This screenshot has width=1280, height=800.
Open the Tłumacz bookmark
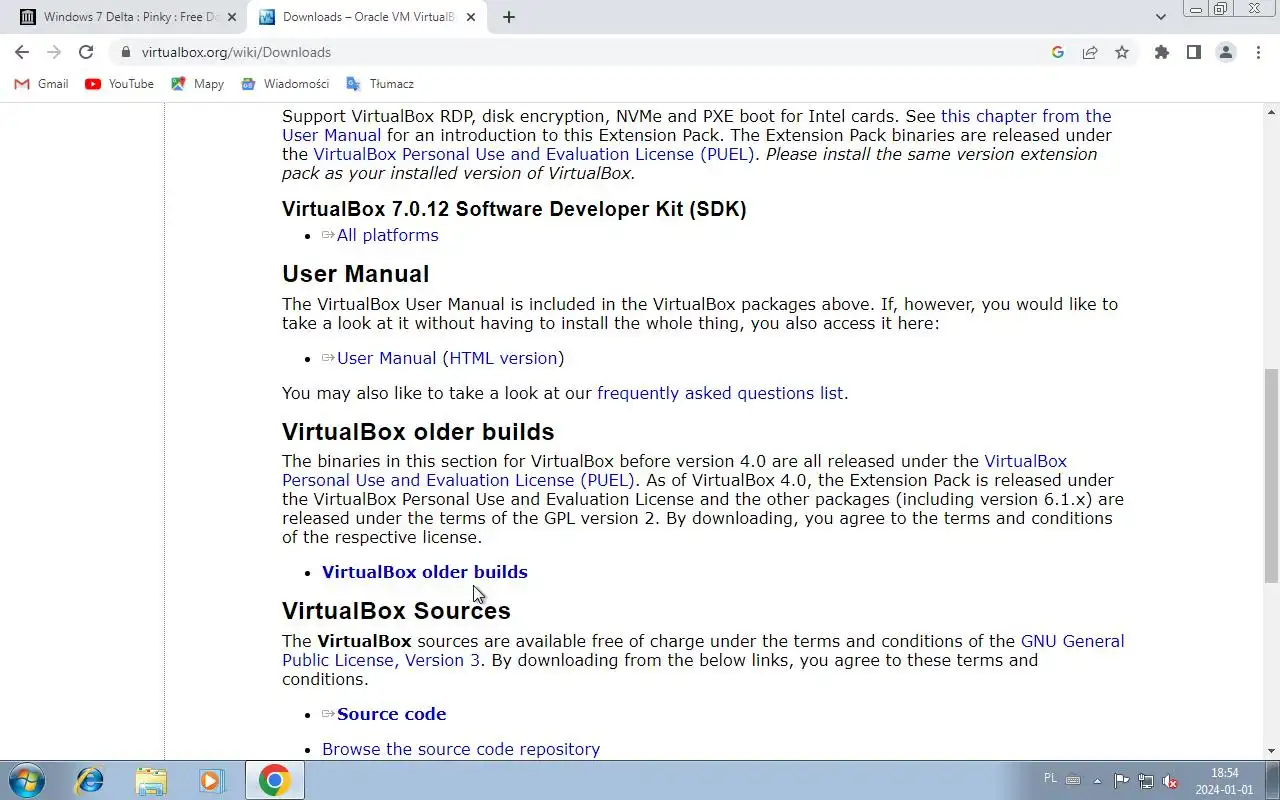pyautogui.click(x=379, y=84)
